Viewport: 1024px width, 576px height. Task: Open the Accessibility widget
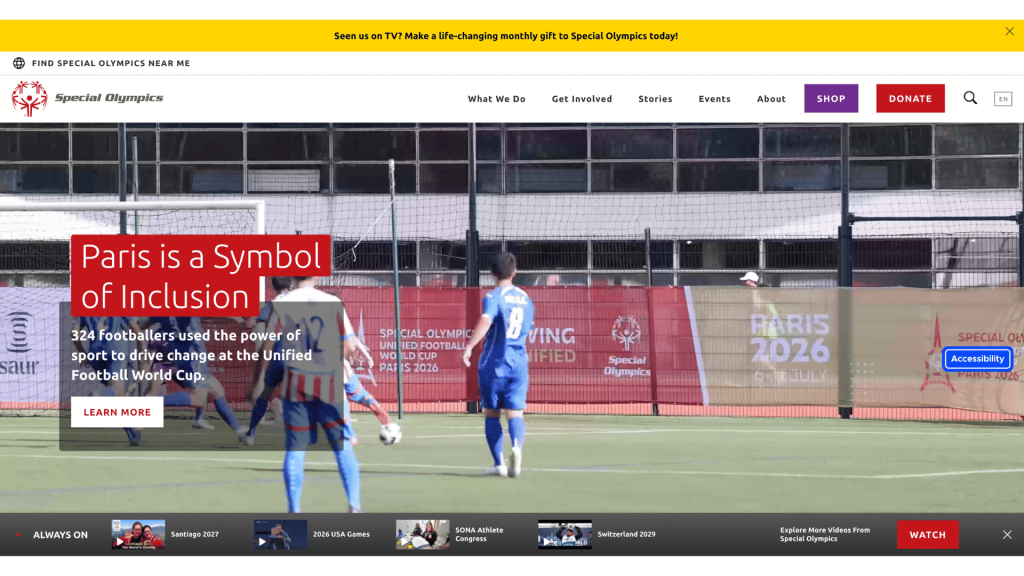[x=977, y=359]
